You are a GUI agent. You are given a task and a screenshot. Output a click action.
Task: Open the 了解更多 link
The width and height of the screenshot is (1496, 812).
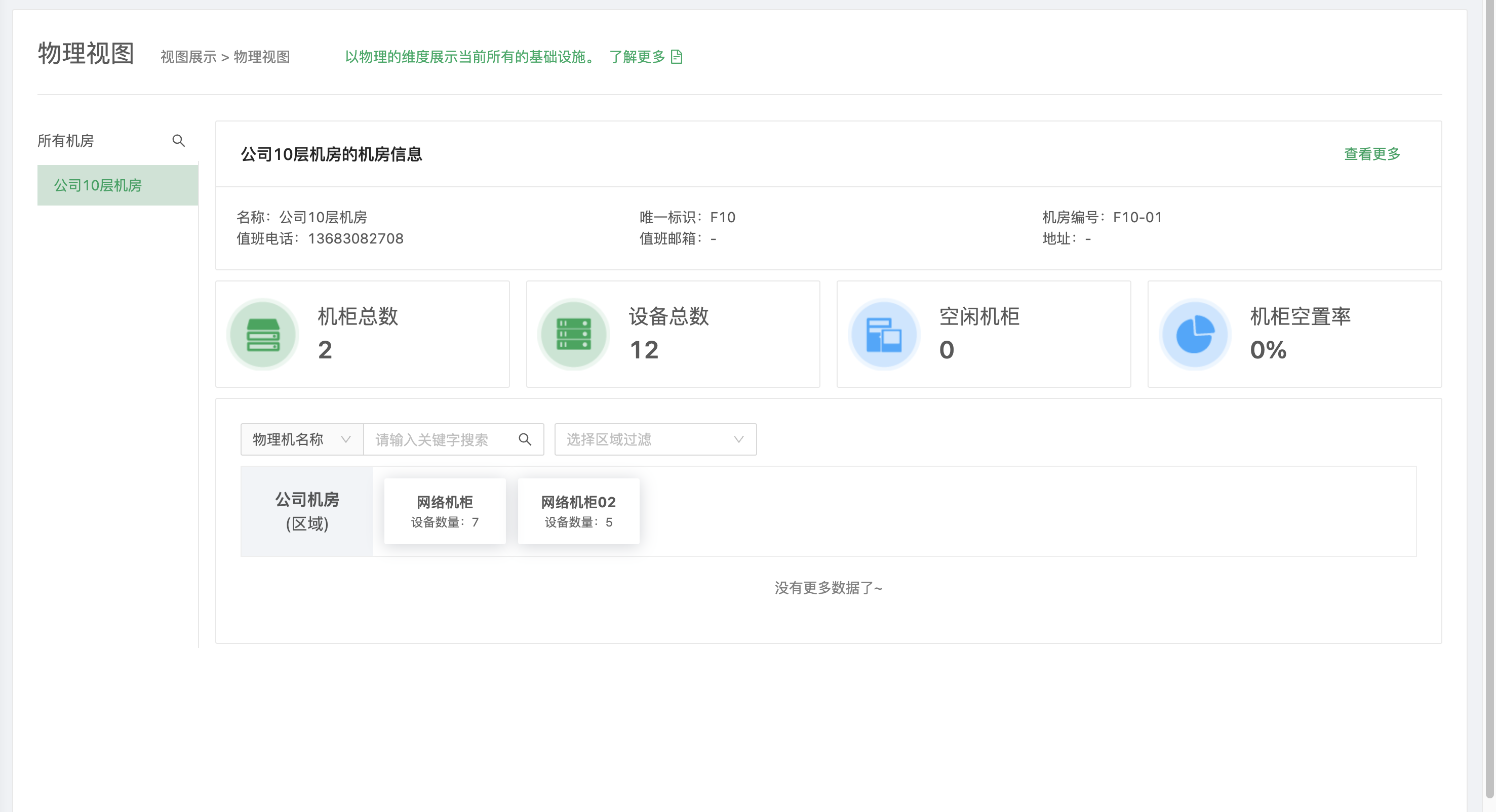pos(637,57)
